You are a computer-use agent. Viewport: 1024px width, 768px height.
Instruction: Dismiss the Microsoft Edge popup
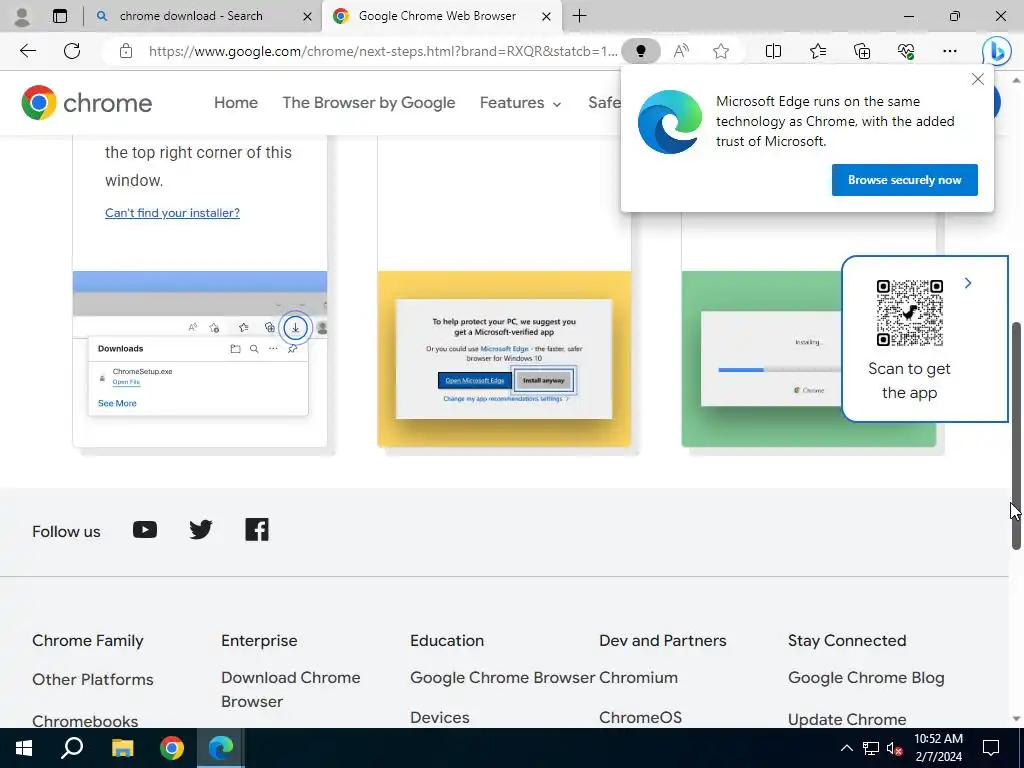[x=978, y=79]
